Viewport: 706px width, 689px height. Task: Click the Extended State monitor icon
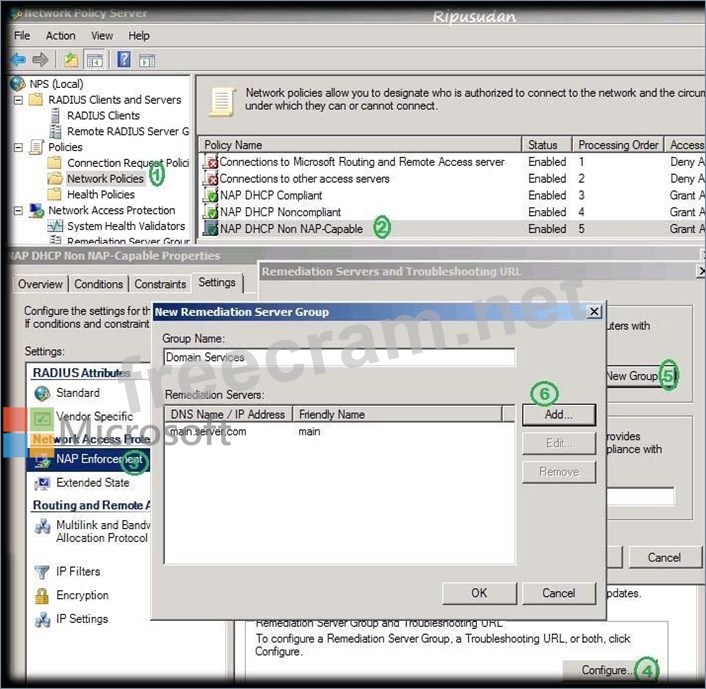pyautogui.click(x=42, y=483)
